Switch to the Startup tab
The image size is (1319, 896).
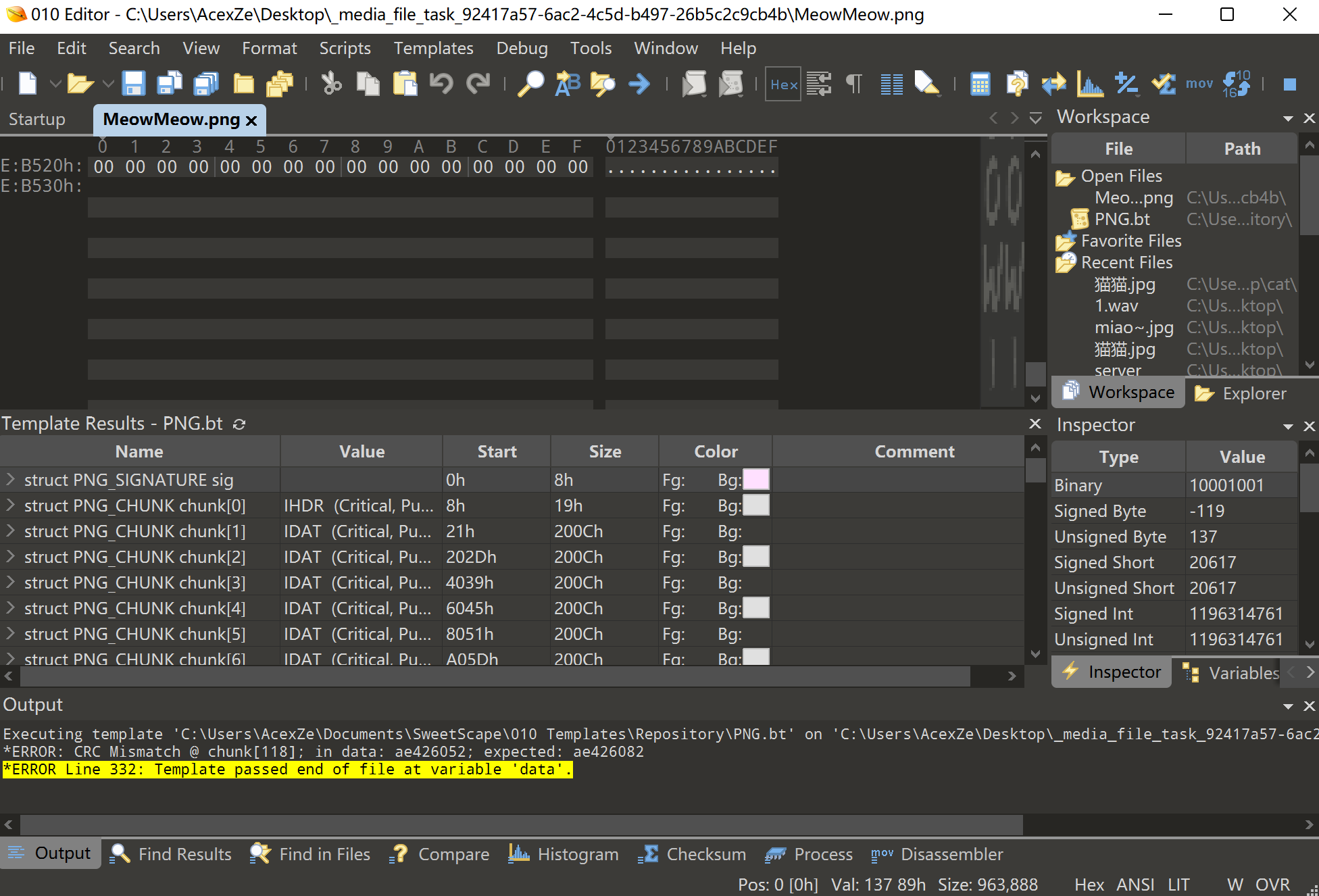tap(37, 120)
